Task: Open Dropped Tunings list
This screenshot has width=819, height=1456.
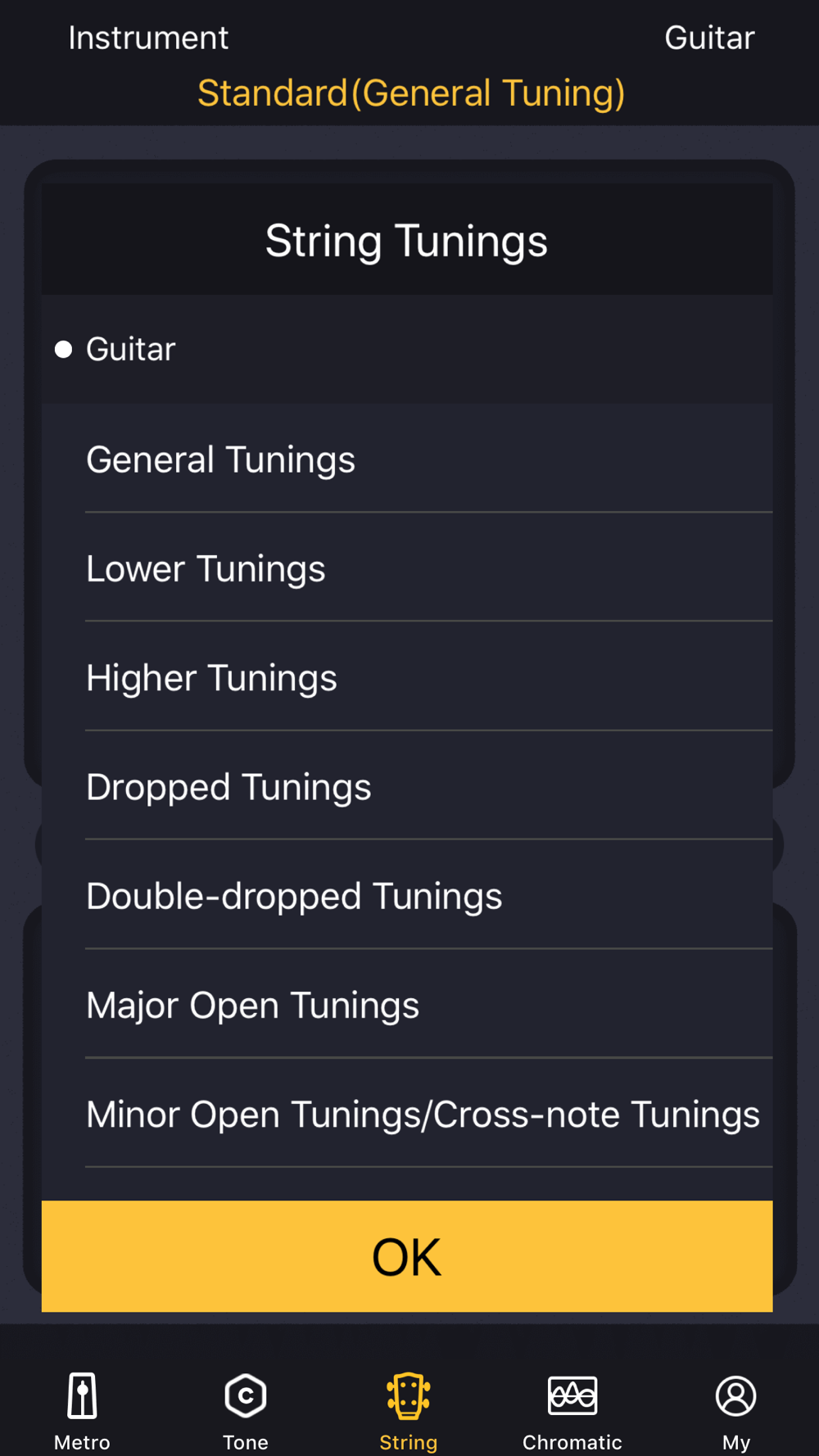Action: pyautogui.click(x=407, y=786)
